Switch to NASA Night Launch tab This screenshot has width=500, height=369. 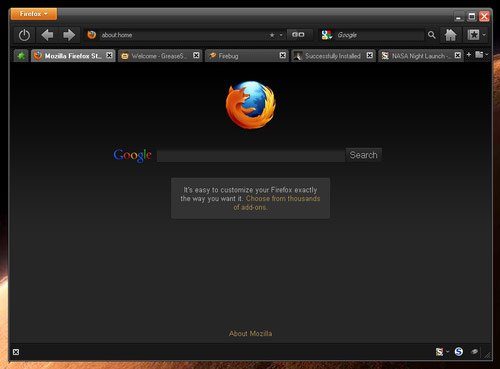[421, 56]
